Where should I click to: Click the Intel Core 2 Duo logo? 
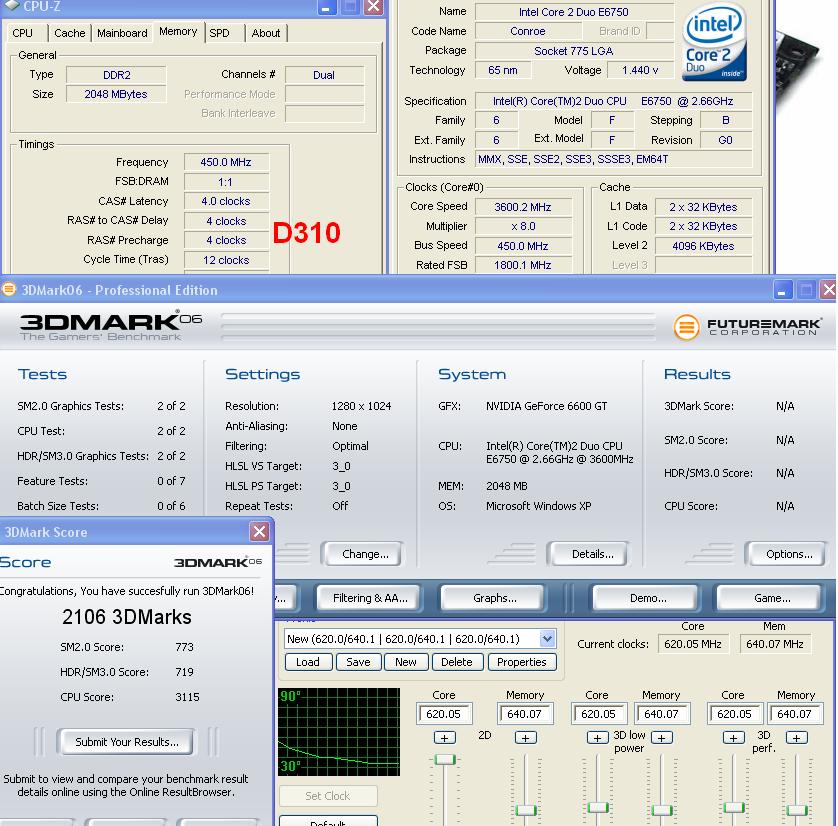pos(713,43)
